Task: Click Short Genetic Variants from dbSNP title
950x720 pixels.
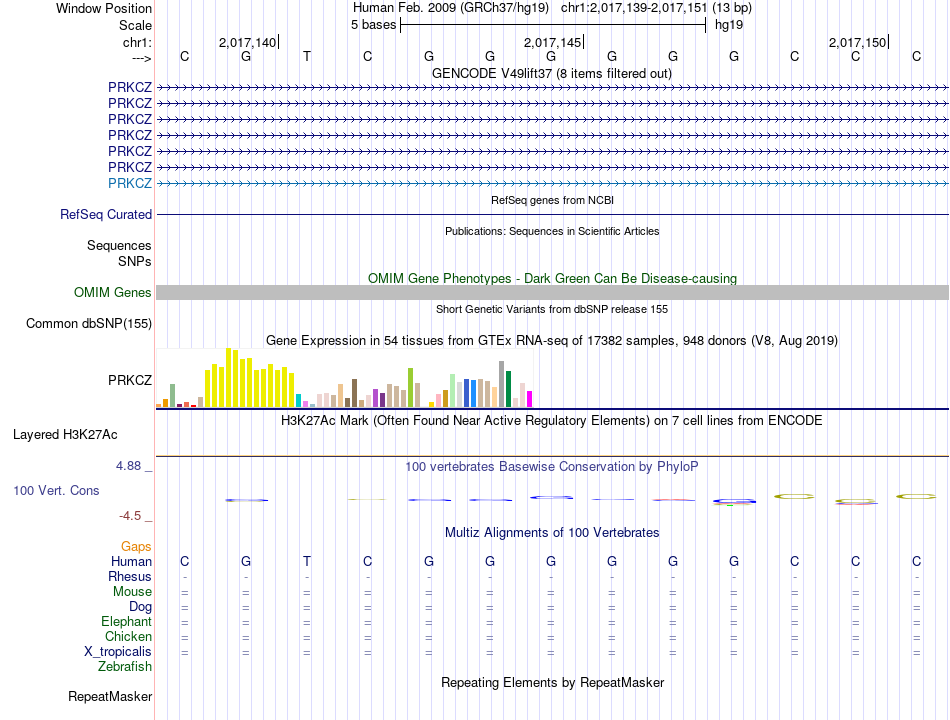Action: [x=552, y=309]
